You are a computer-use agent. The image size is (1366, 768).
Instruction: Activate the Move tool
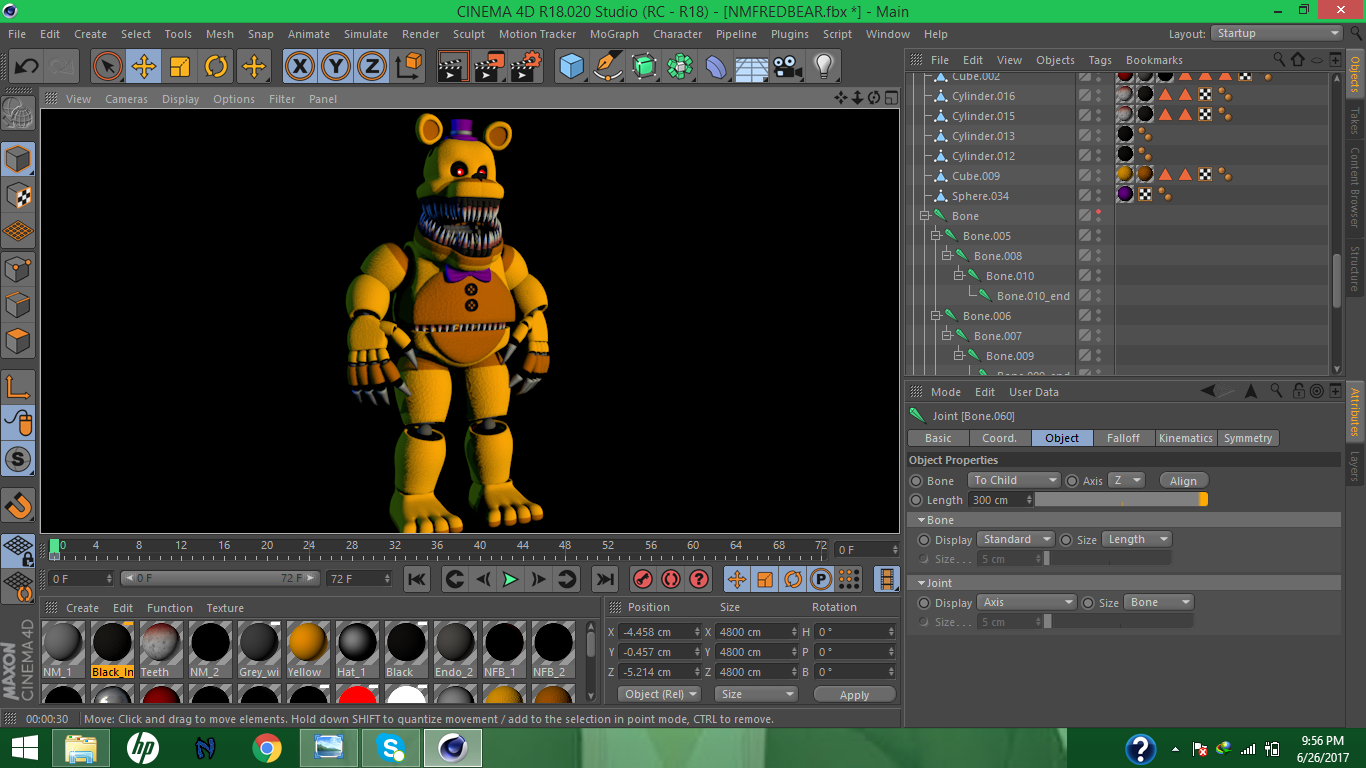pyautogui.click(x=144, y=67)
